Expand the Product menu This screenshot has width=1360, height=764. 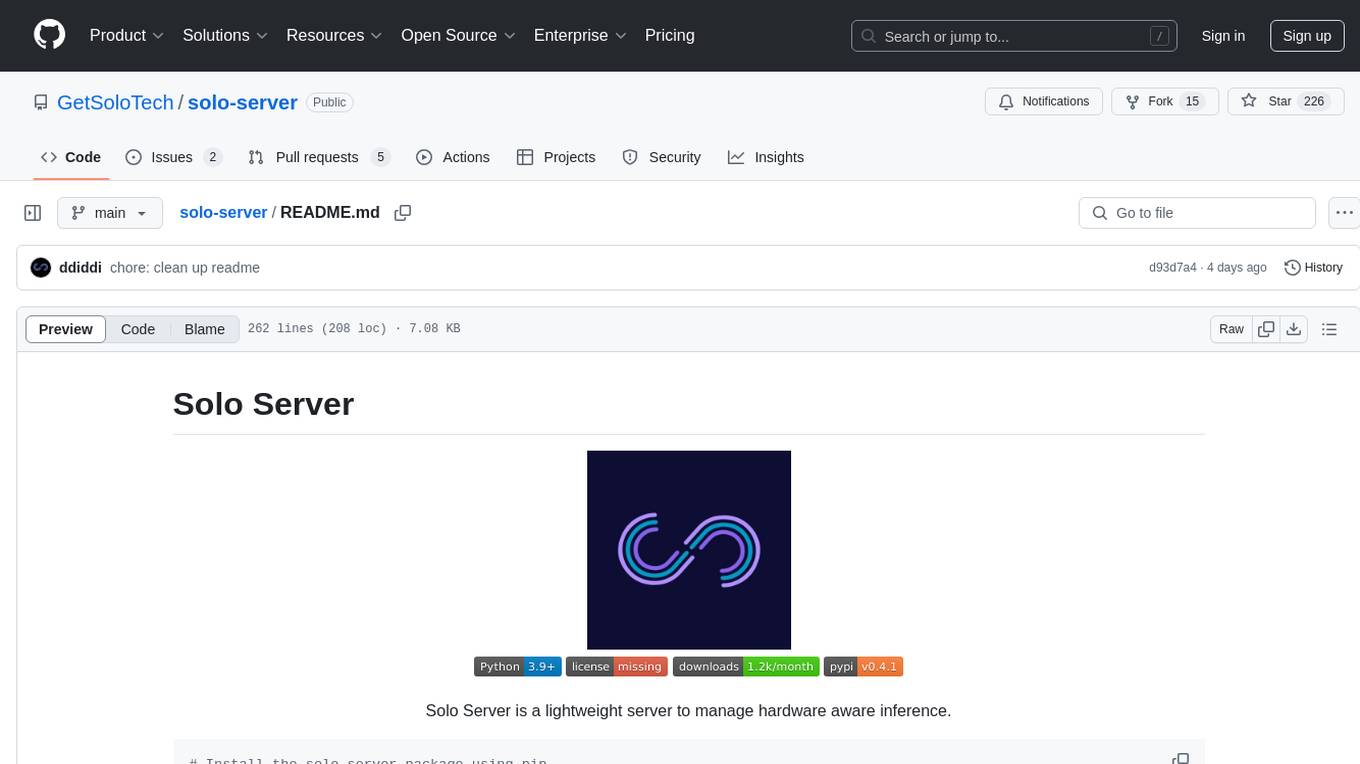coord(127,35)
